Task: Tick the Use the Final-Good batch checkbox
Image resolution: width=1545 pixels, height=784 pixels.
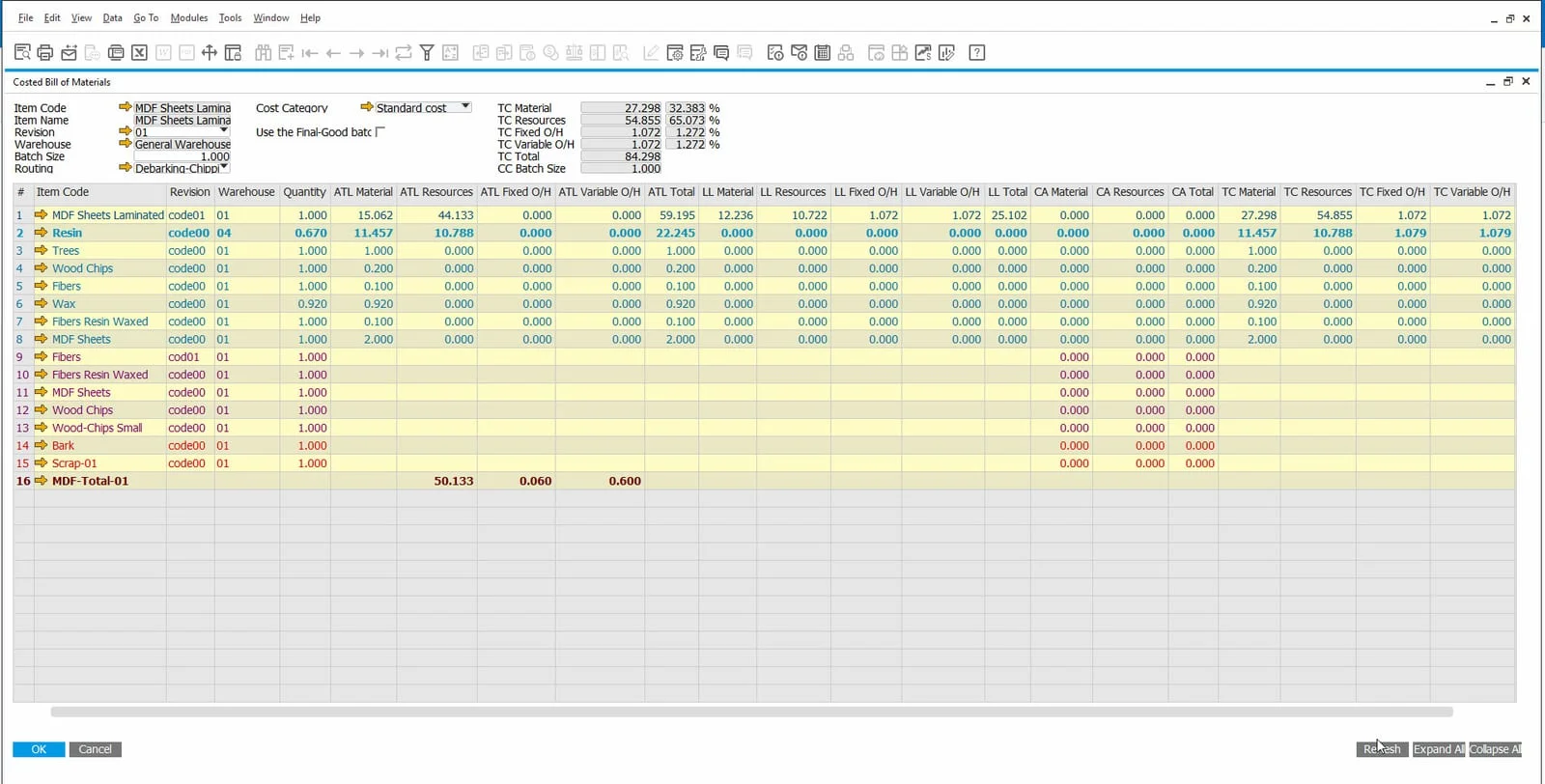Action: tap(380, 132)
